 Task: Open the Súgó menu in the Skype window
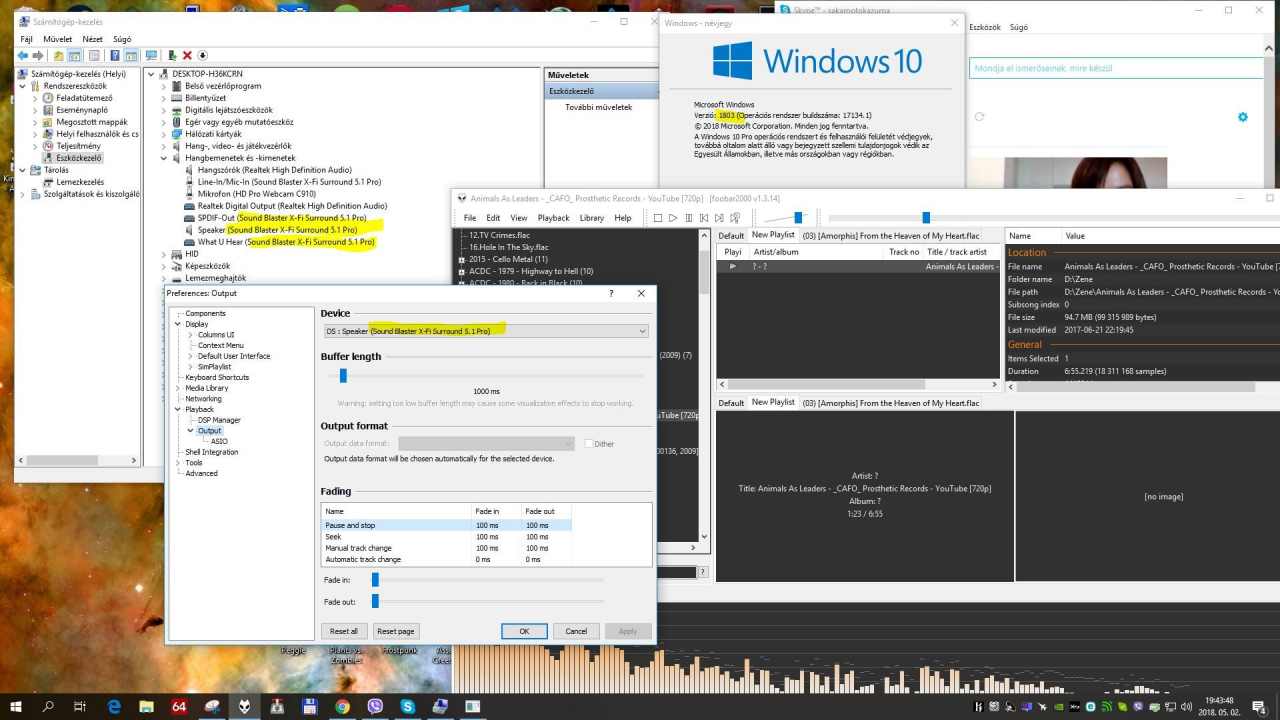tap(1020, 28)
